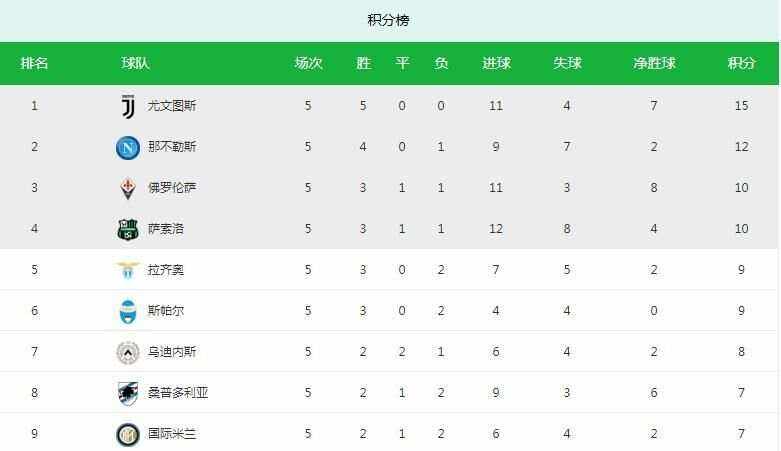Image resolution: width=781 pixels, height=451 pixels.
Task: Click the 排名 column header
Action: coord(34,63)
